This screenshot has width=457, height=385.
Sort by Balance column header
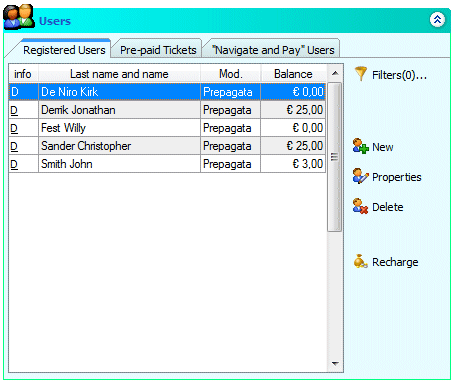pyautogui.click(x=293, y=74)
